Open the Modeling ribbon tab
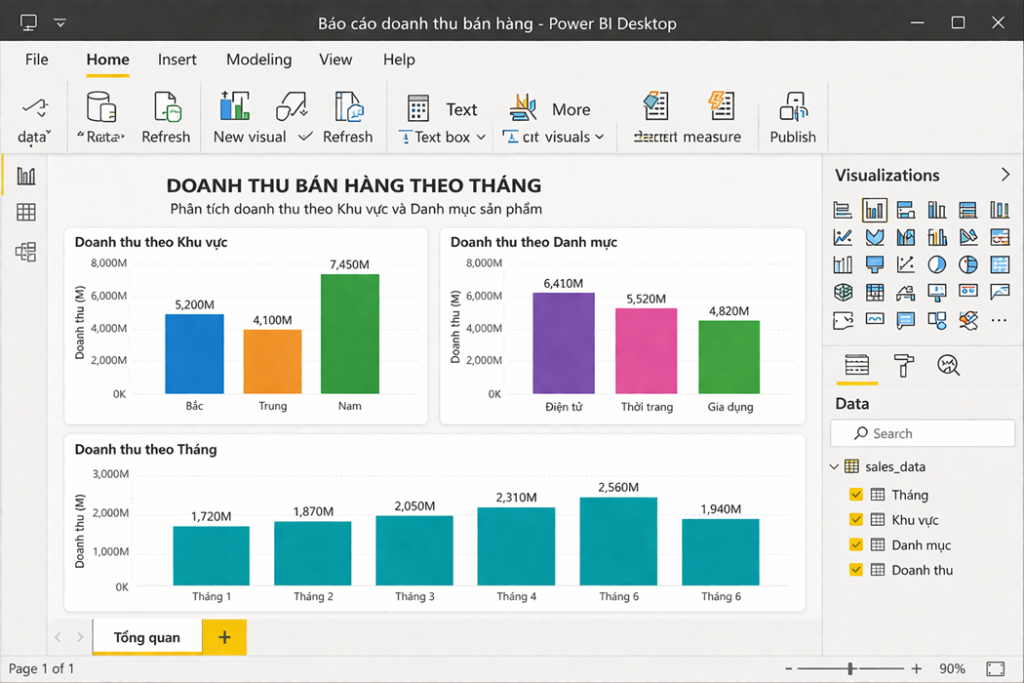1024x683 pixels. click(259, 59)
